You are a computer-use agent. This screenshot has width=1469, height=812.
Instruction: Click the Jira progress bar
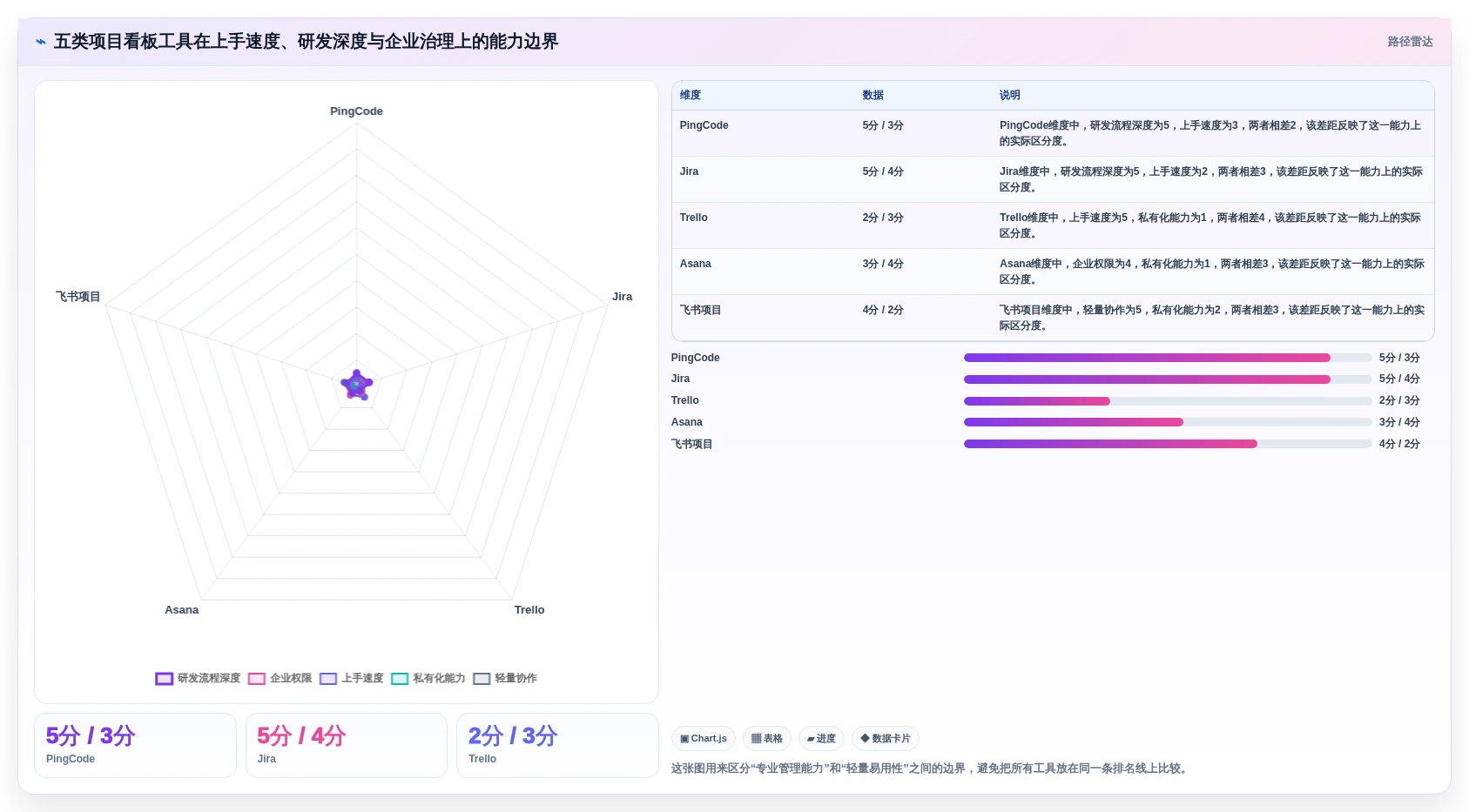(1168, 379)
